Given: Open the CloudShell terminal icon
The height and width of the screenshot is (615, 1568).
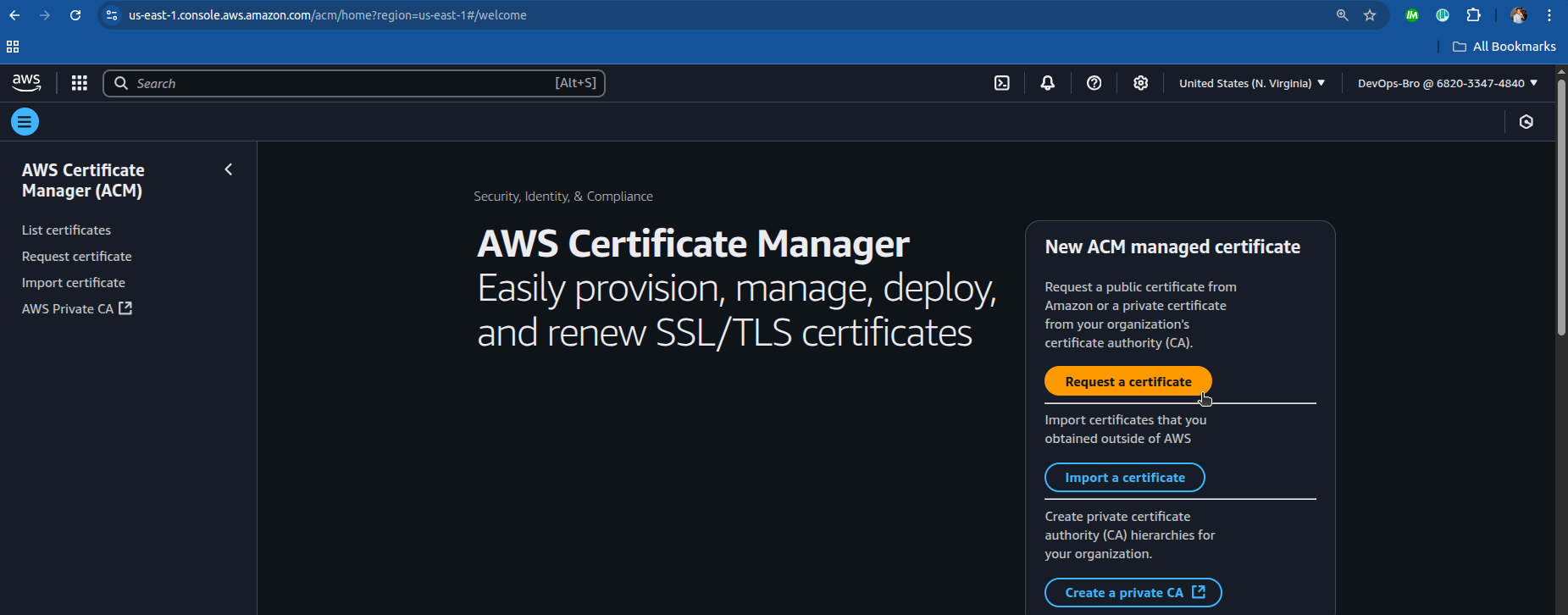Looking at the screenshot, I should pos(1002,83).
